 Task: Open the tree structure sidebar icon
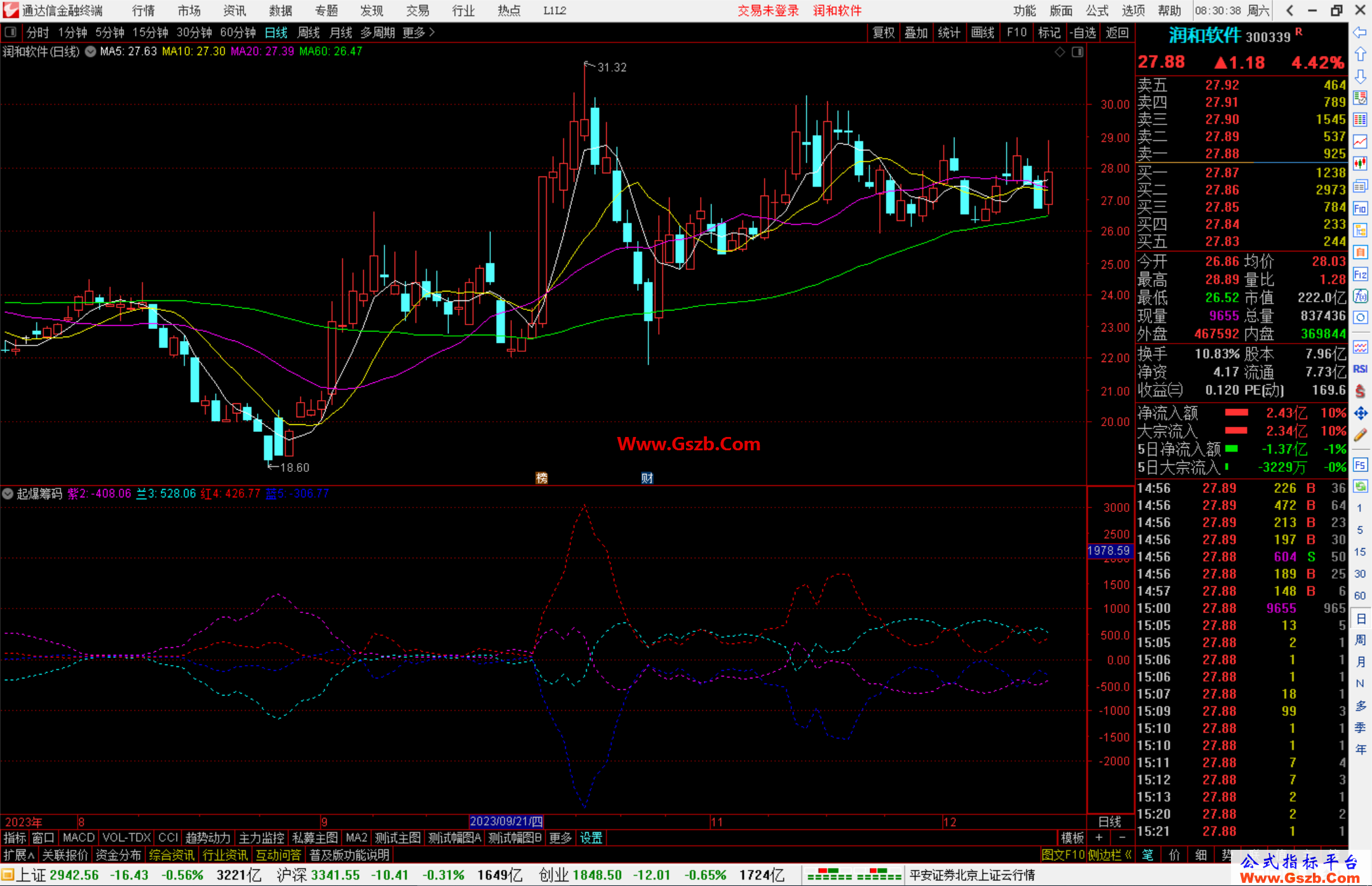tap(1360, 230)
